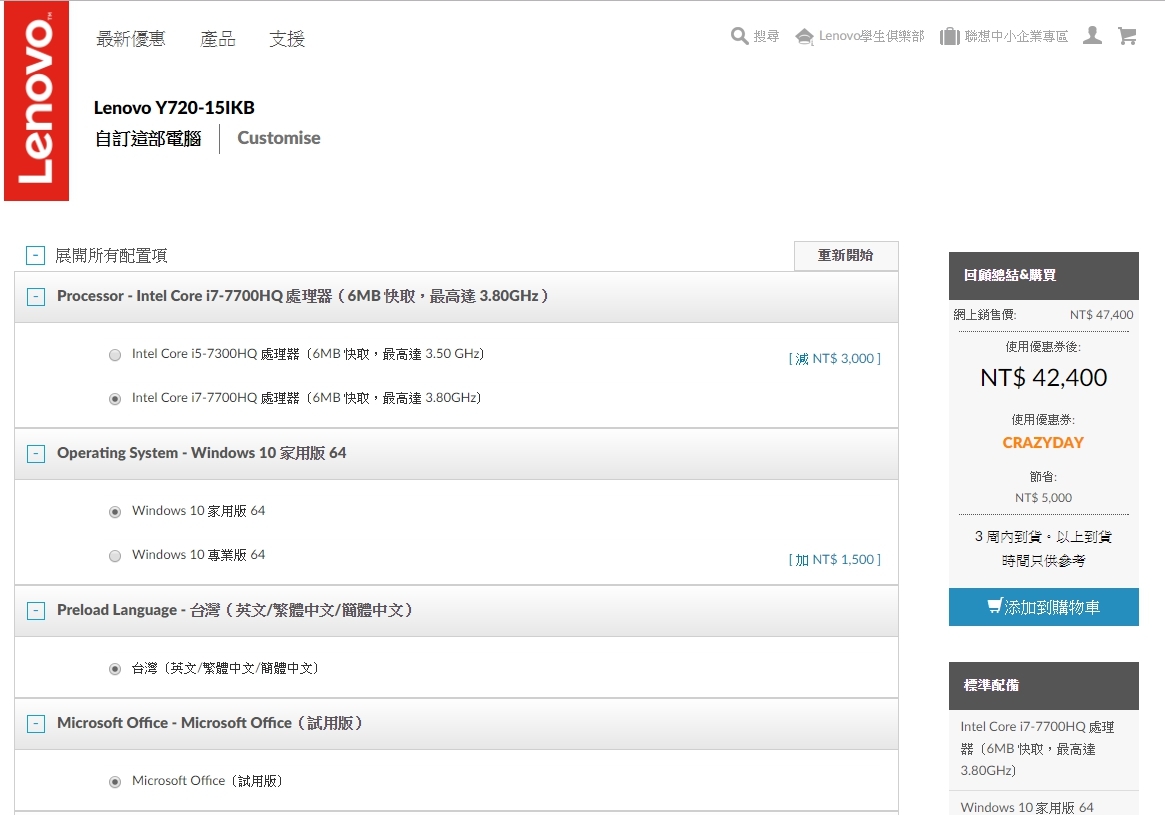Collapse all configuration items toggle
This screenshot has width=1165, height=815.
35,256
